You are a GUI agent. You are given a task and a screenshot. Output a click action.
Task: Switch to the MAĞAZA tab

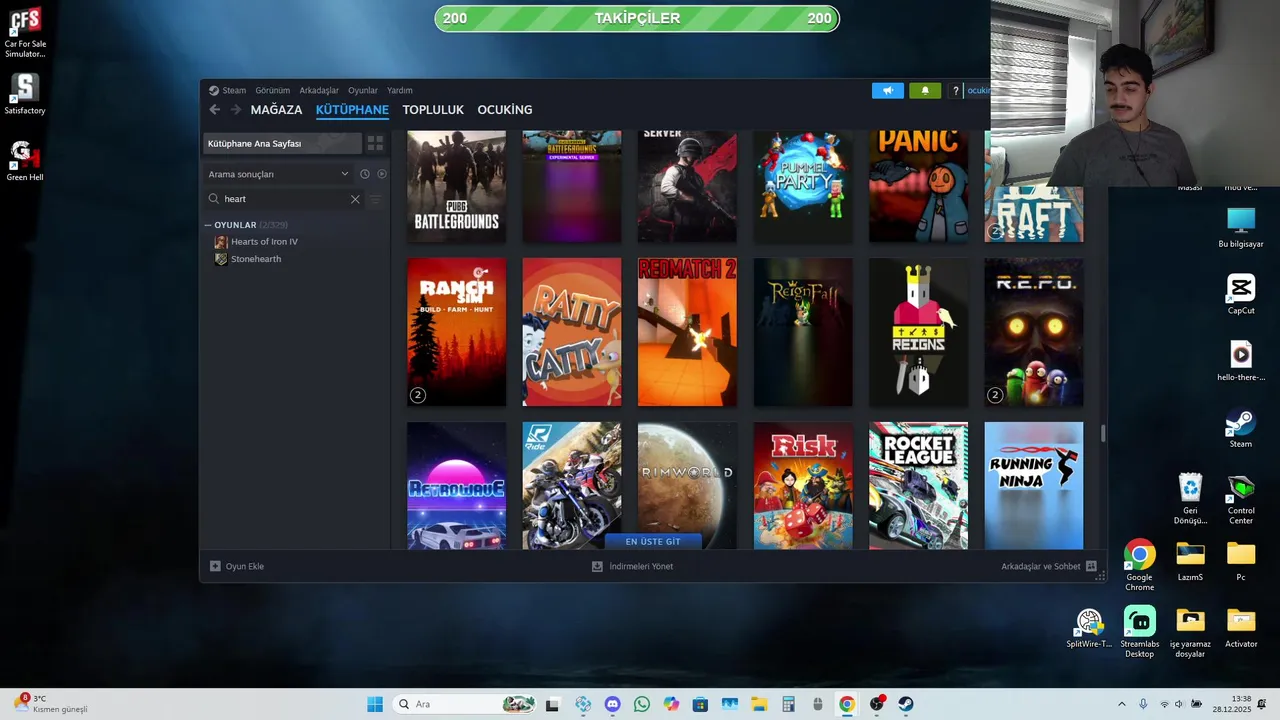276,110
